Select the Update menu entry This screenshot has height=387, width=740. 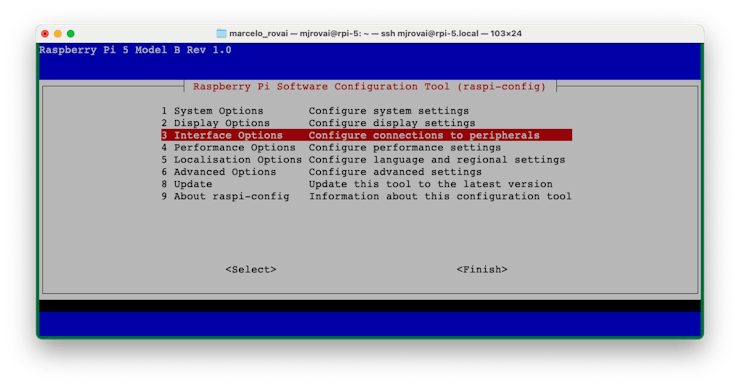(366, 185)
